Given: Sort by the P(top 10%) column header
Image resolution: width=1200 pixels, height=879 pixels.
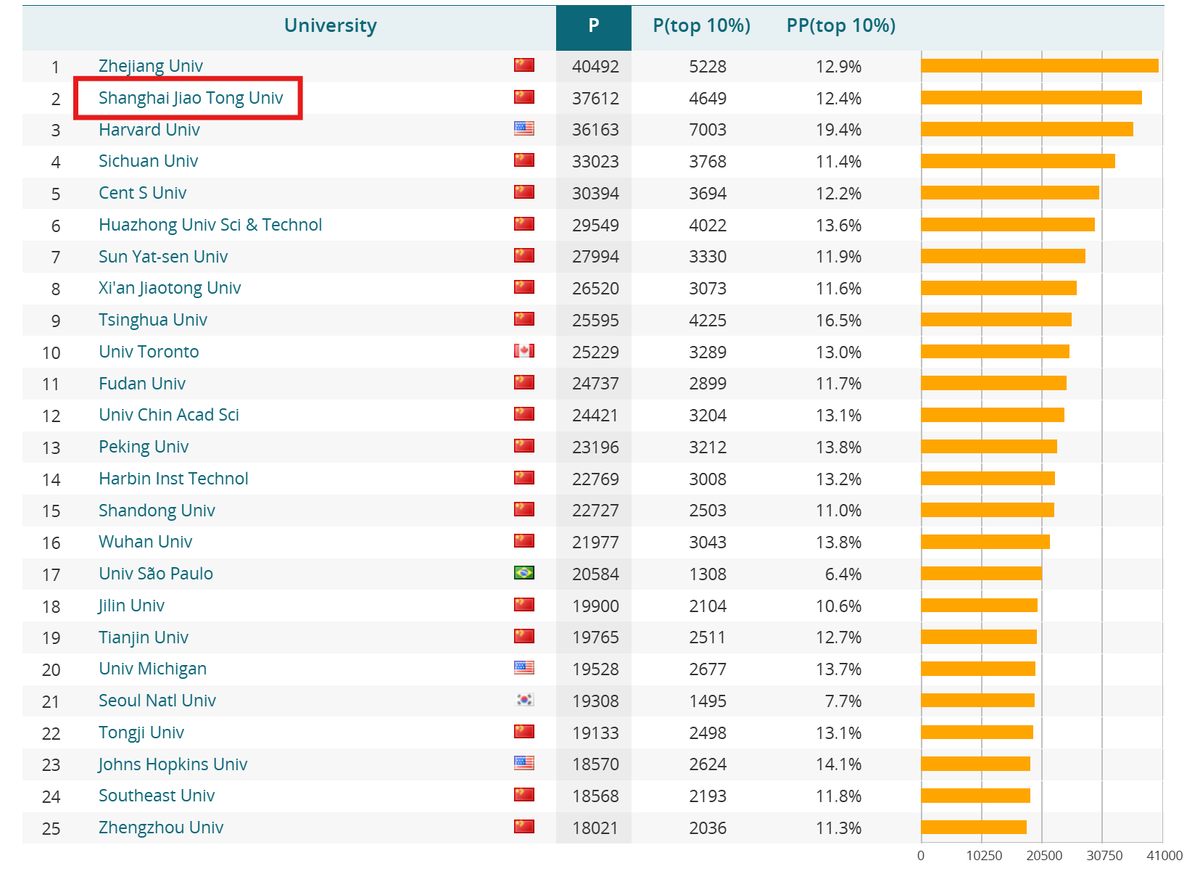Looking at the screenshot, I should (702, 26).
